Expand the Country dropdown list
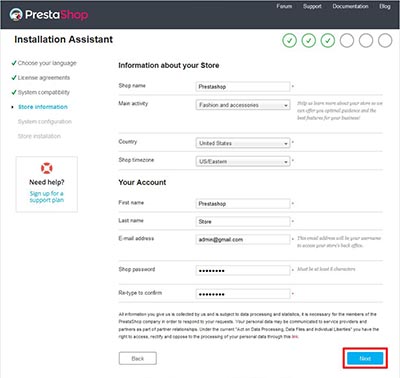The height and width of the screenshot is (378, 400). (243, 143)
